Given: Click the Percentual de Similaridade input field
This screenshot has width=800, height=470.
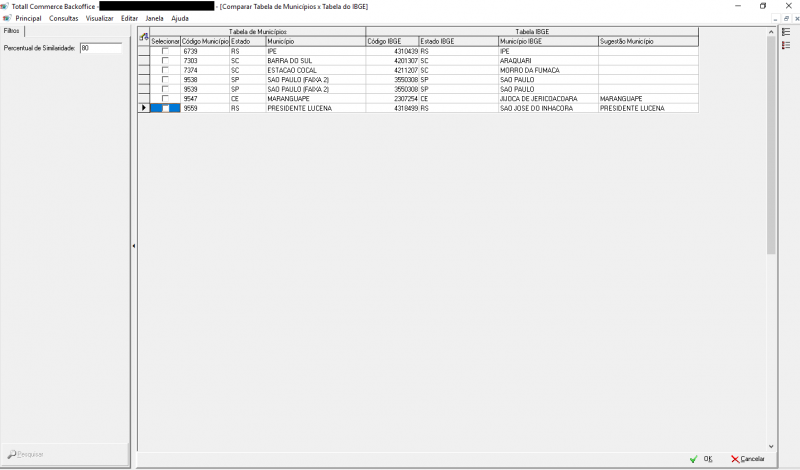Looking at the screenshot, I should tap(100, 48).
